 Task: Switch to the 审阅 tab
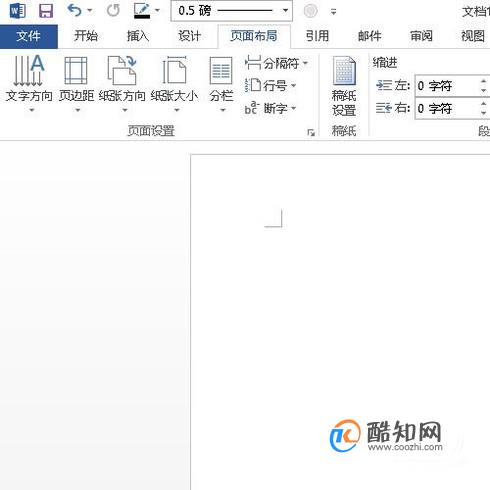[x=421, y=36]
